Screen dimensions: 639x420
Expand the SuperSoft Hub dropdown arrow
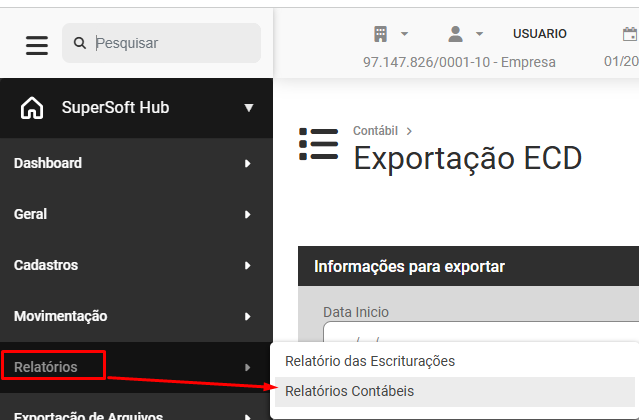[249, 108]
